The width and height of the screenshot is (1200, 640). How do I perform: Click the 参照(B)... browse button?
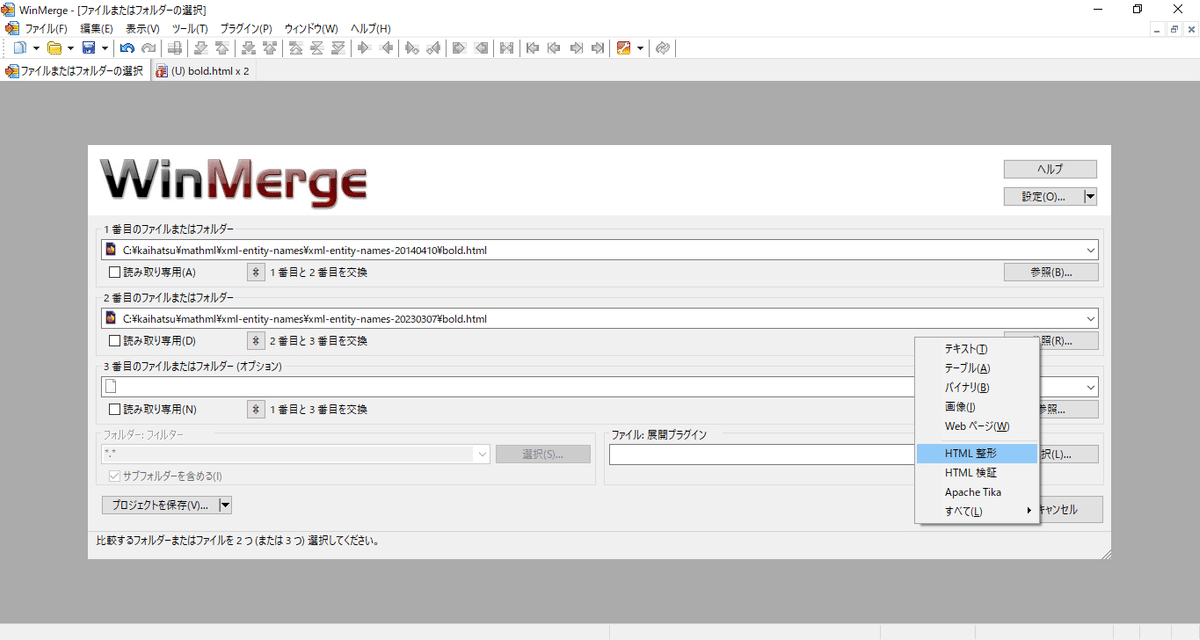point(1051,272)
